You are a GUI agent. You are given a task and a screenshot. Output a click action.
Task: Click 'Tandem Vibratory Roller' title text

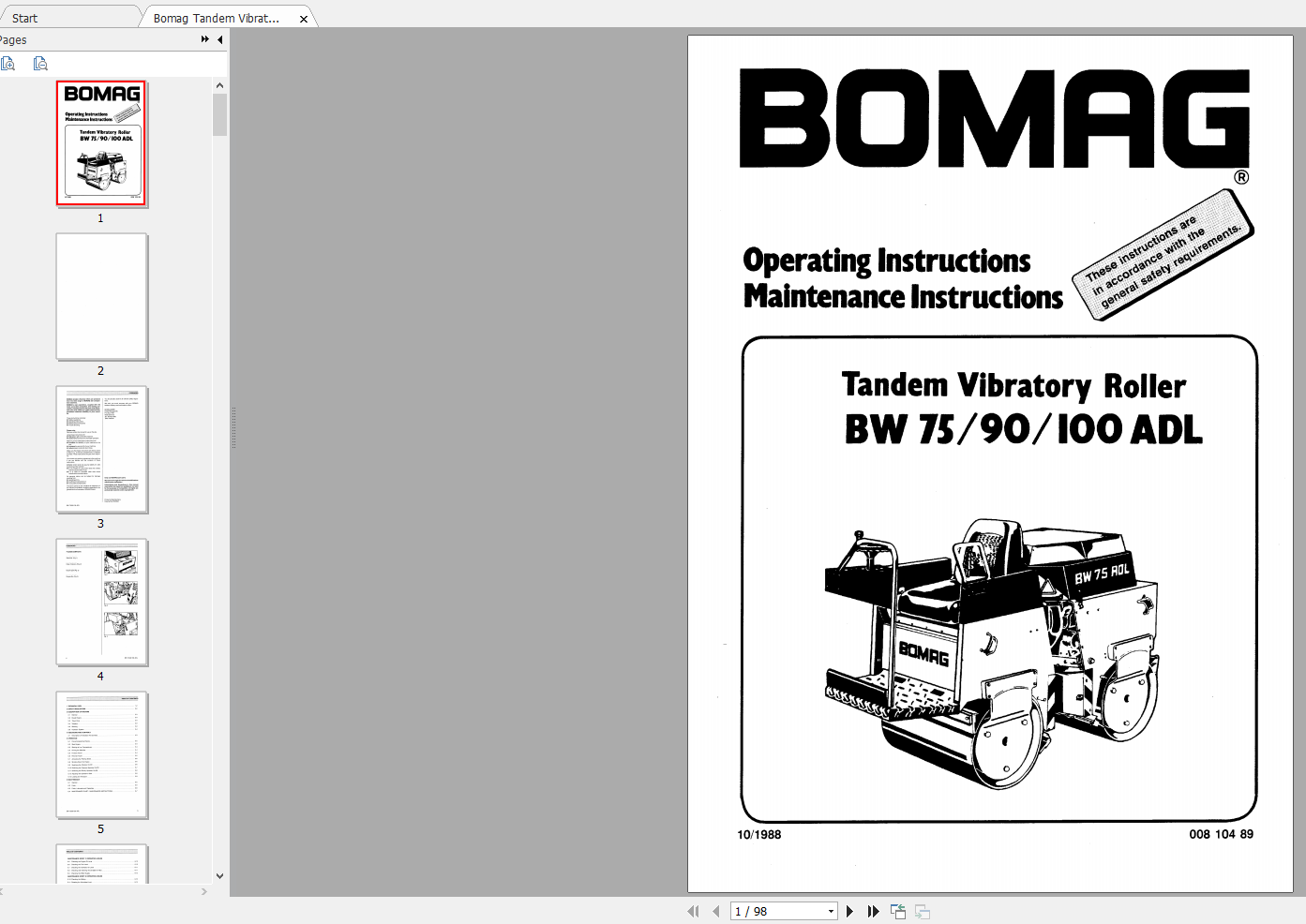pos(1013,385)
